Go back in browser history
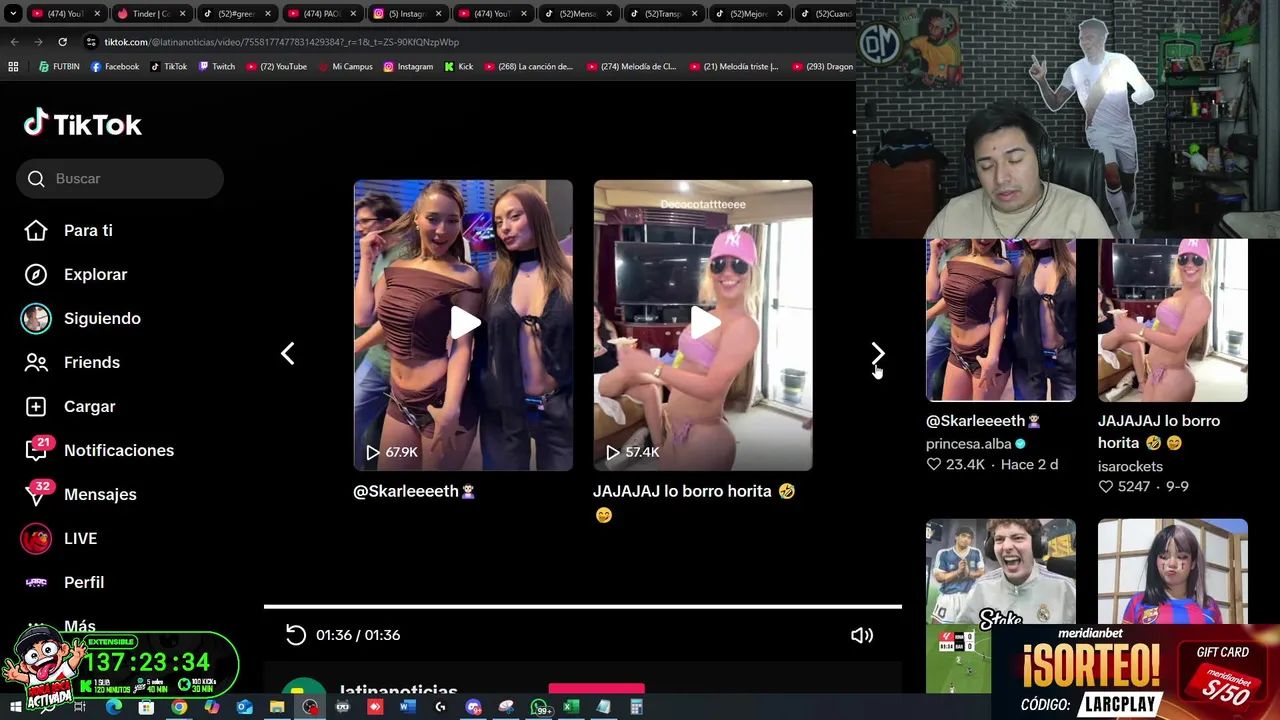This screenshot has width=1280, height=720. [x=14, y=42]
